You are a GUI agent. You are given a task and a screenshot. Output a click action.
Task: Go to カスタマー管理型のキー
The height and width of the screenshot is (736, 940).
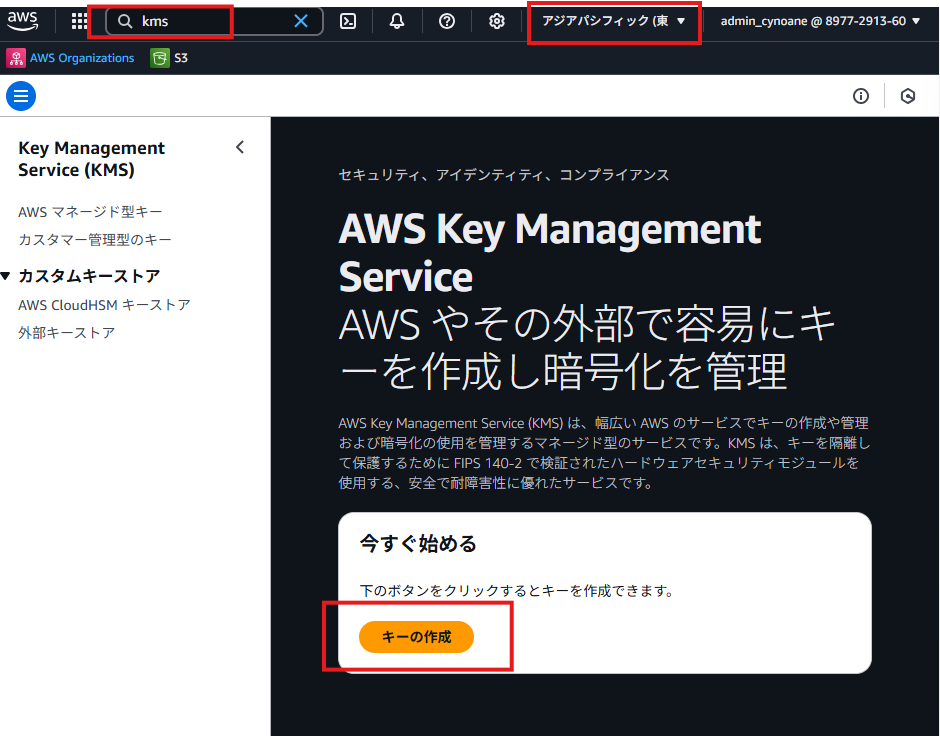pyautogui.click(x=95, y=240)
